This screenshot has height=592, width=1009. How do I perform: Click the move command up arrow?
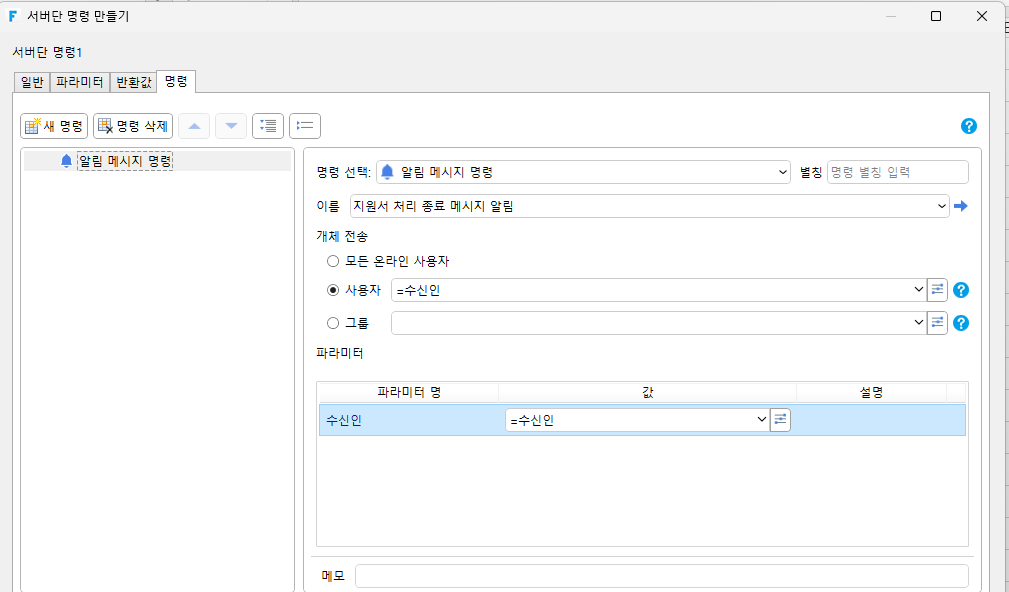point(194,126)
